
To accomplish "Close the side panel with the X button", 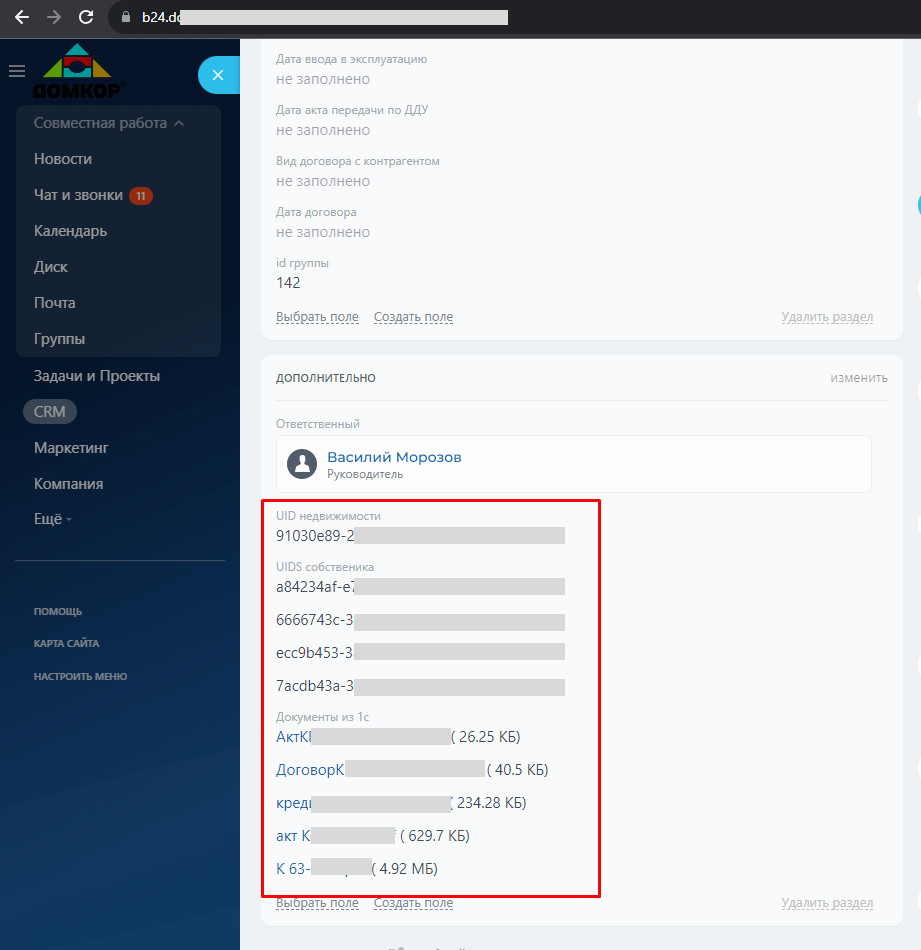I will 218,75.
